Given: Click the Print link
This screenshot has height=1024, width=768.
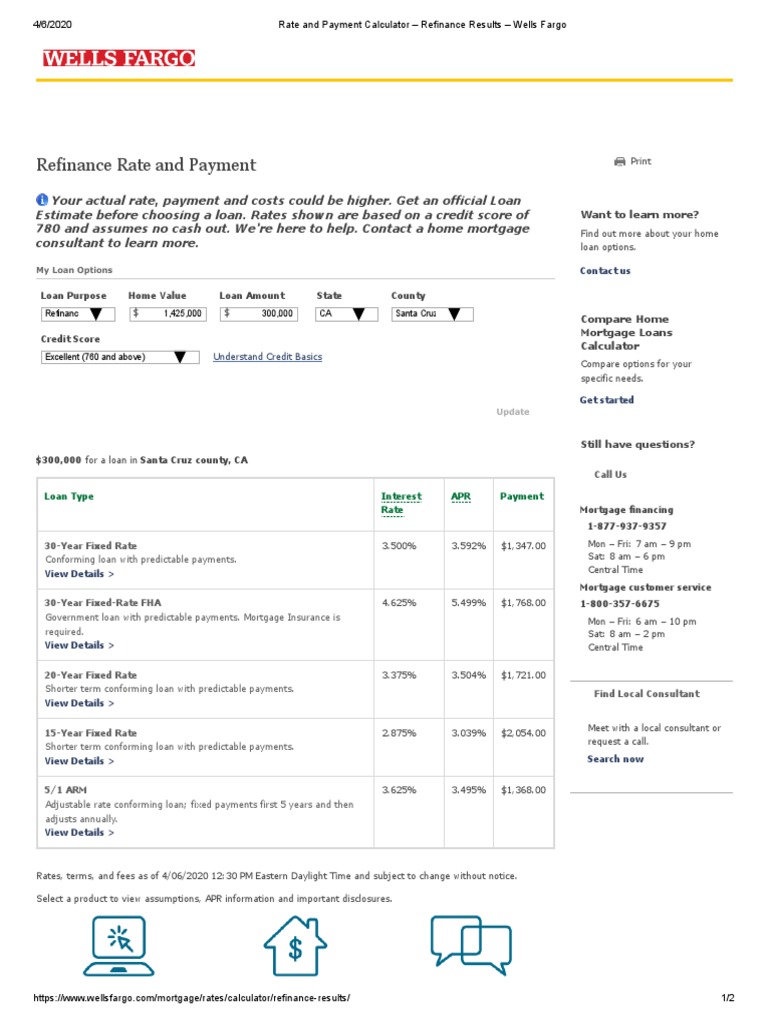Looking at the screenshot, I should pos(641,161).
